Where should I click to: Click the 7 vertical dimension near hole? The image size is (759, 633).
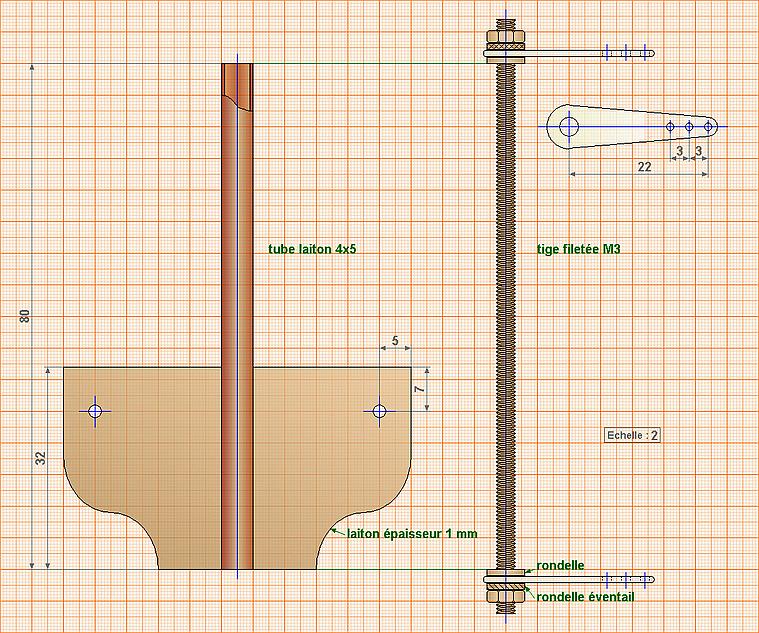coord(419,388)
